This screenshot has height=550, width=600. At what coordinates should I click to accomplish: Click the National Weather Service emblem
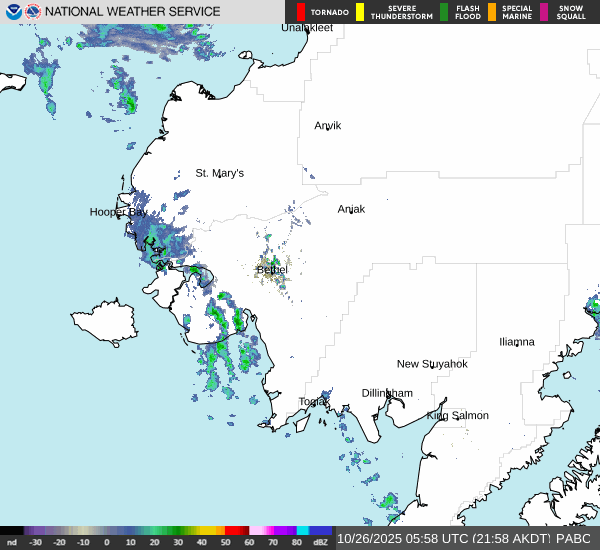point(33,12)
